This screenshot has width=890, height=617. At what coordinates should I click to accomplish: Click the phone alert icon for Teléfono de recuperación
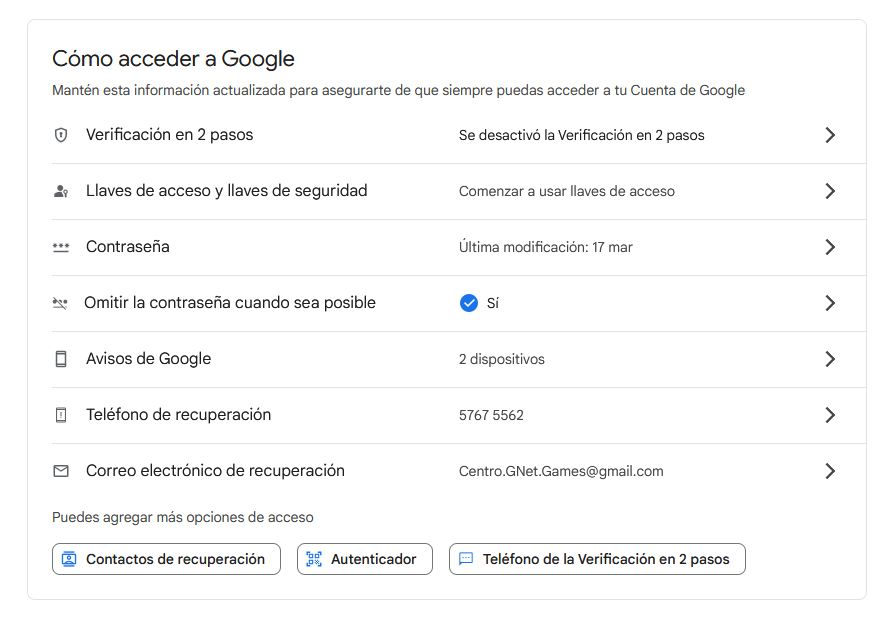(x=61, y=415)
